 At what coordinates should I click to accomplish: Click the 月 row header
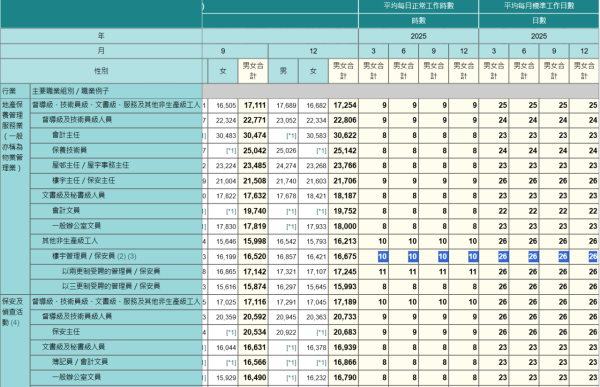tap(101, 51)
